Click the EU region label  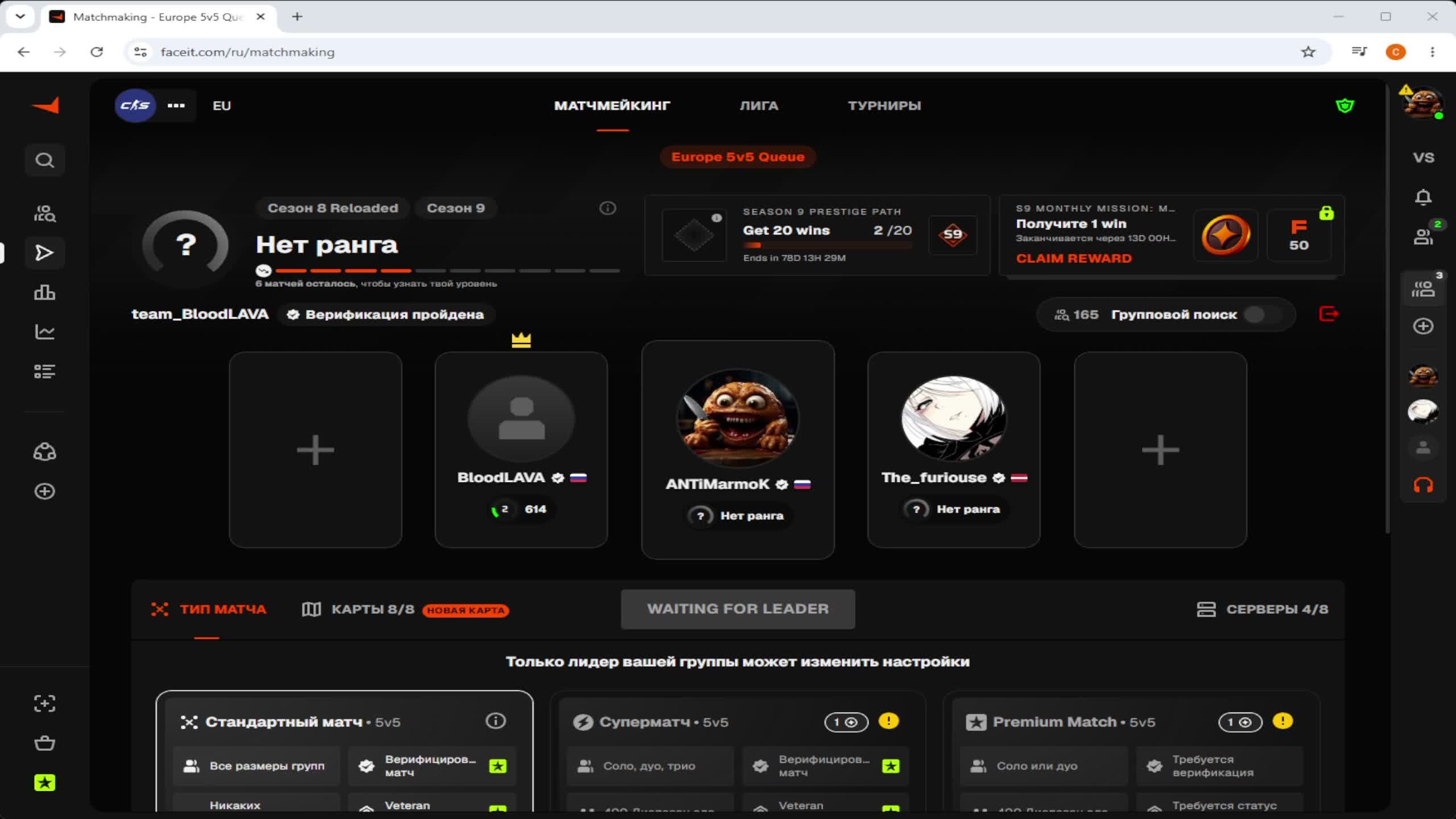click(x=222, y=106)
